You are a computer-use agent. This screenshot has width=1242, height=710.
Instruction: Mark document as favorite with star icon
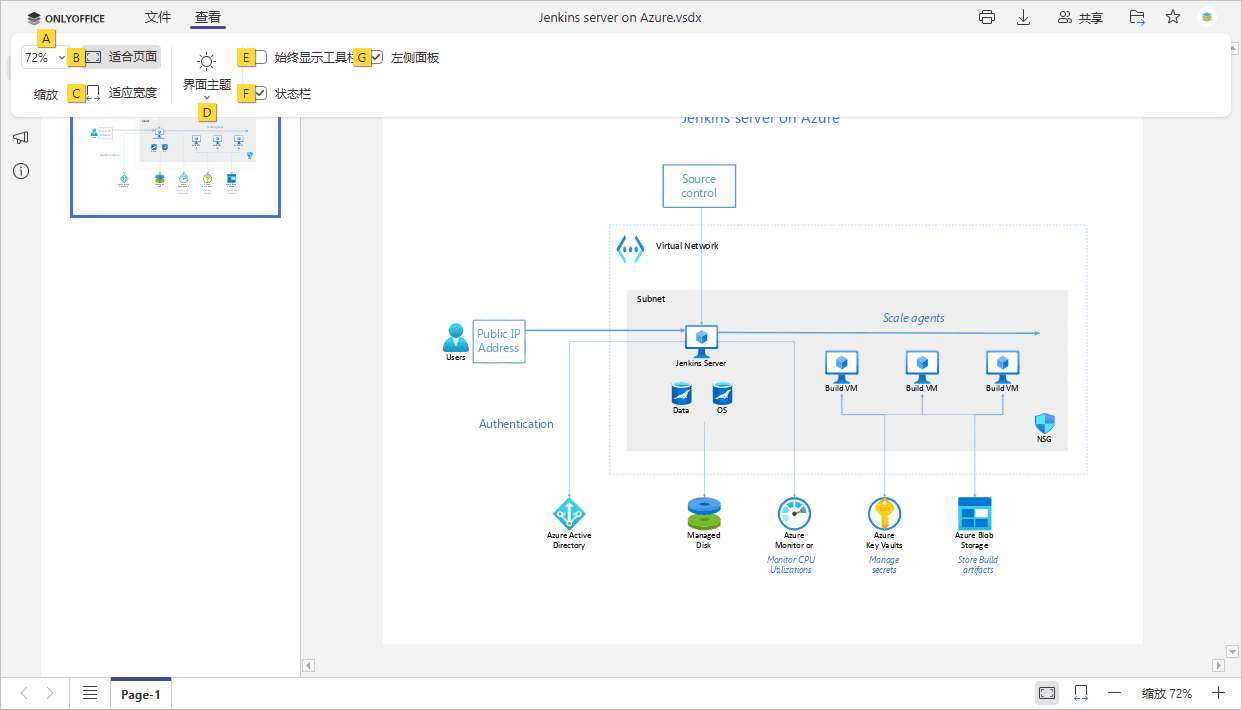1173,17
